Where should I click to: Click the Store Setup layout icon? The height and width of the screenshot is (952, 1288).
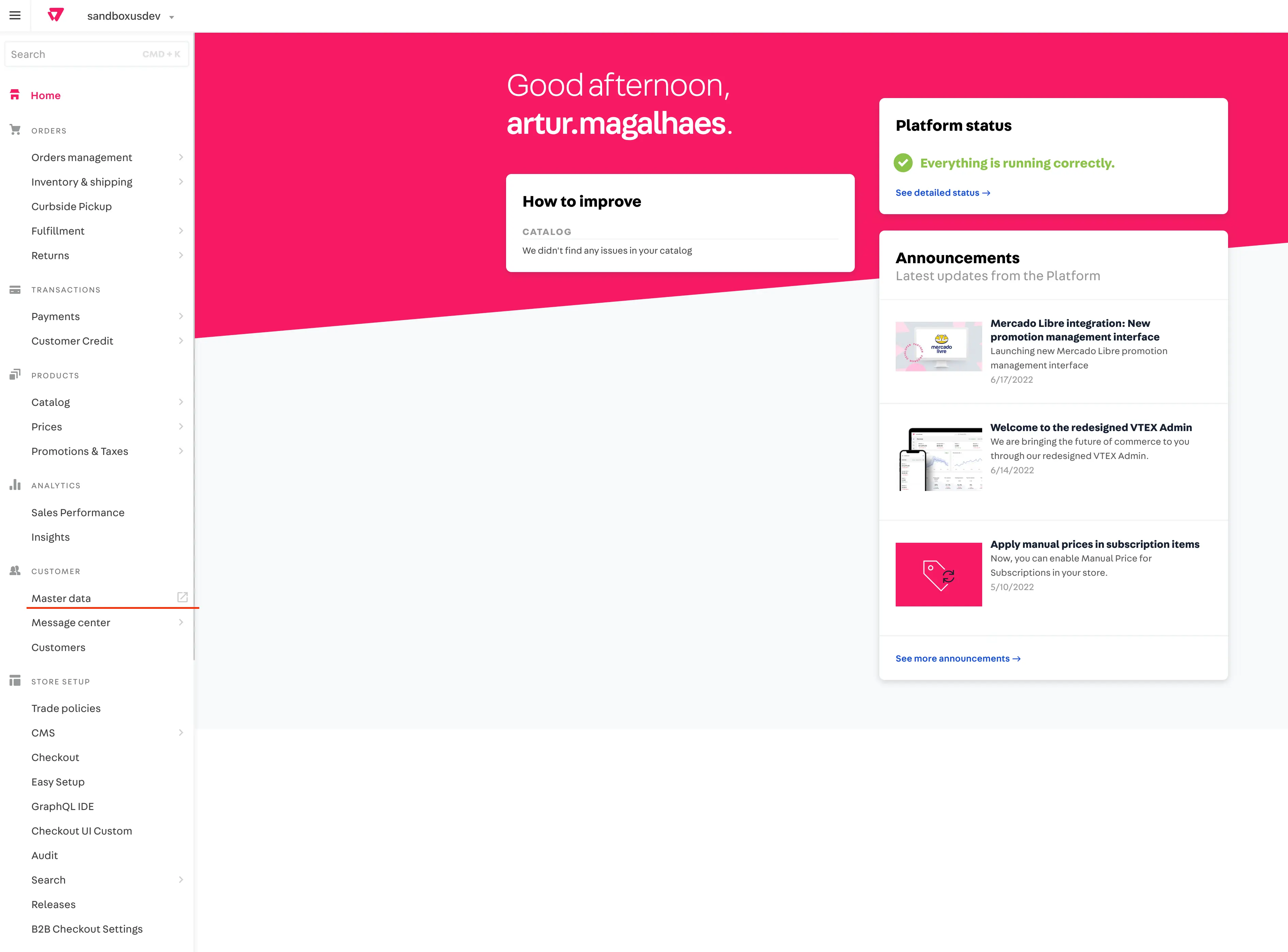15,681
